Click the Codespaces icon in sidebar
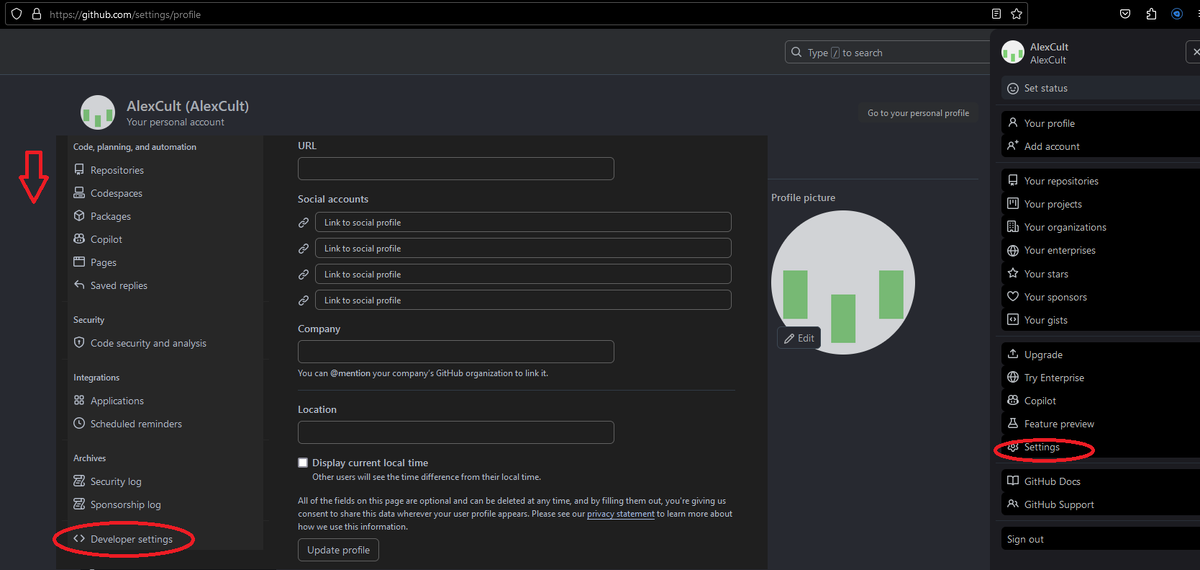1200x570 pixels. [80, 193]
